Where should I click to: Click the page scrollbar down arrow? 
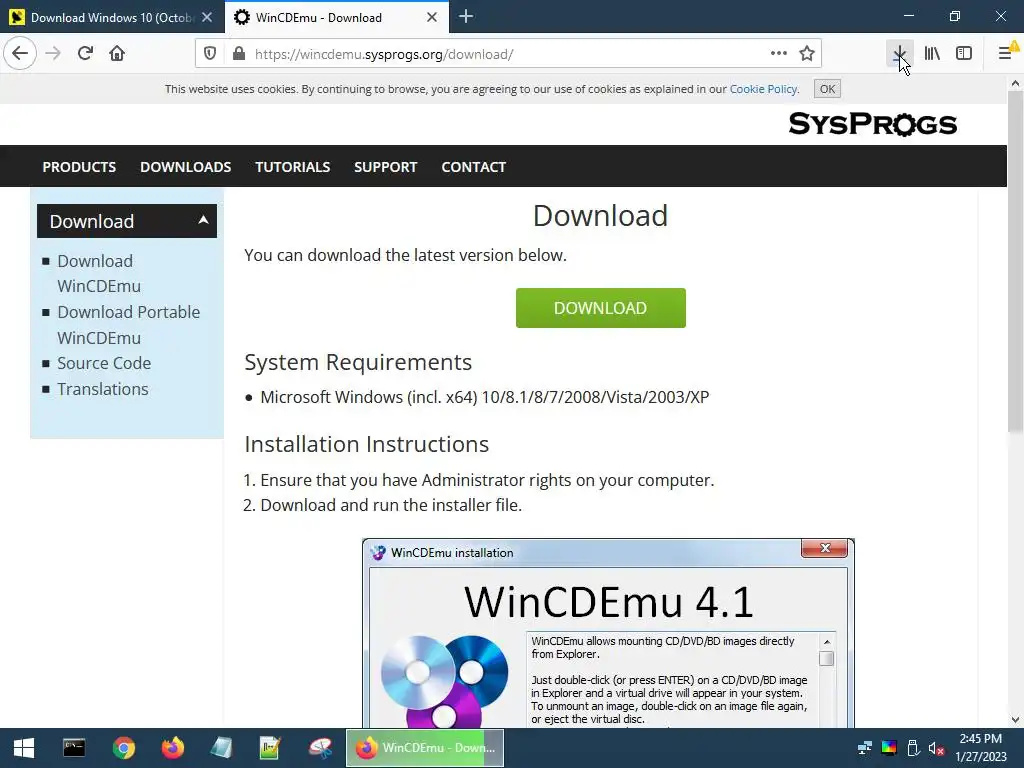tap(1015, 720)
